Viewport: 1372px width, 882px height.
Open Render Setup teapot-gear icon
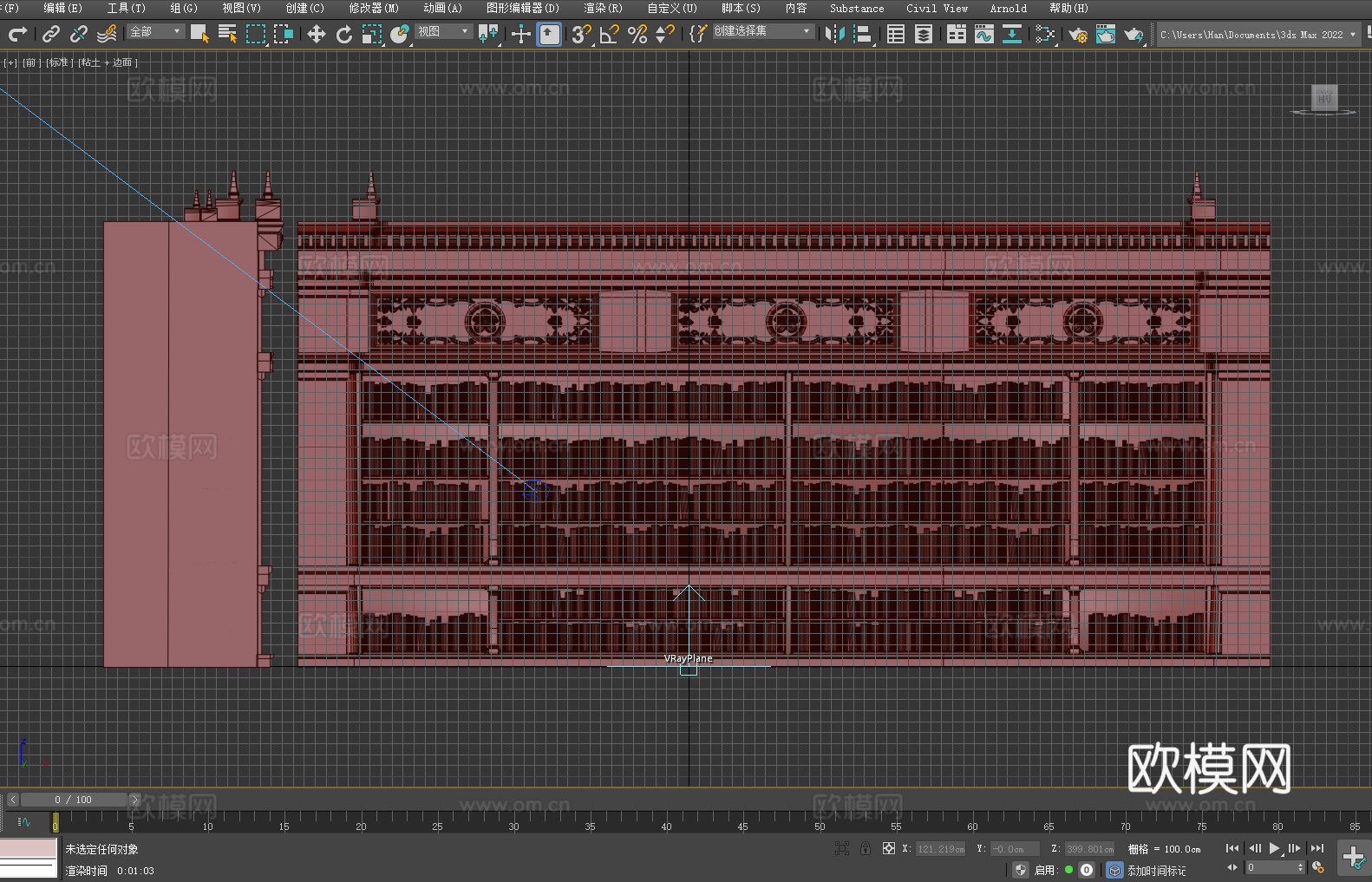[1078, 34]
